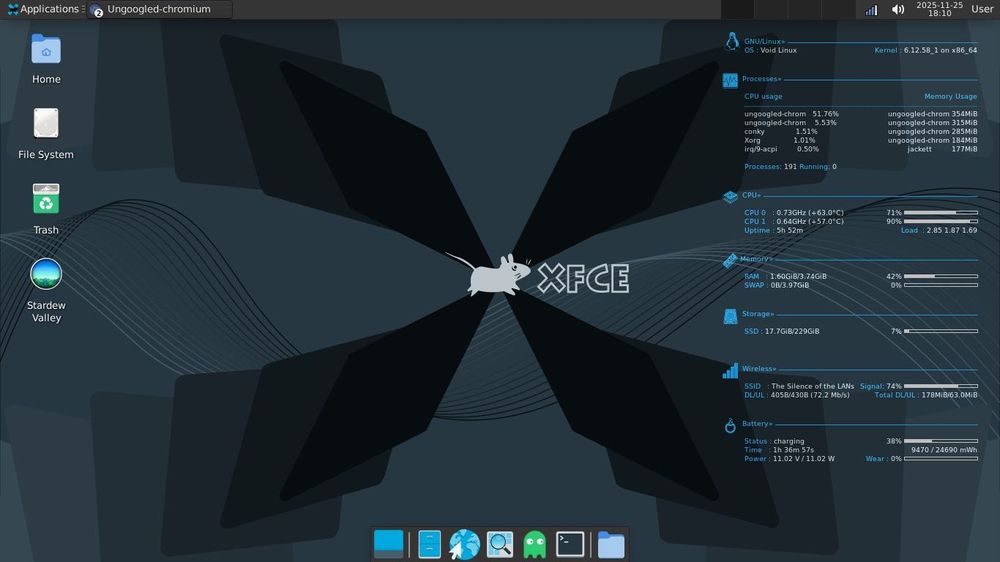The width and height of the screenshot is (1000, 562).
Task: Click the Storage drive section icon
Action: coord(730,316)
